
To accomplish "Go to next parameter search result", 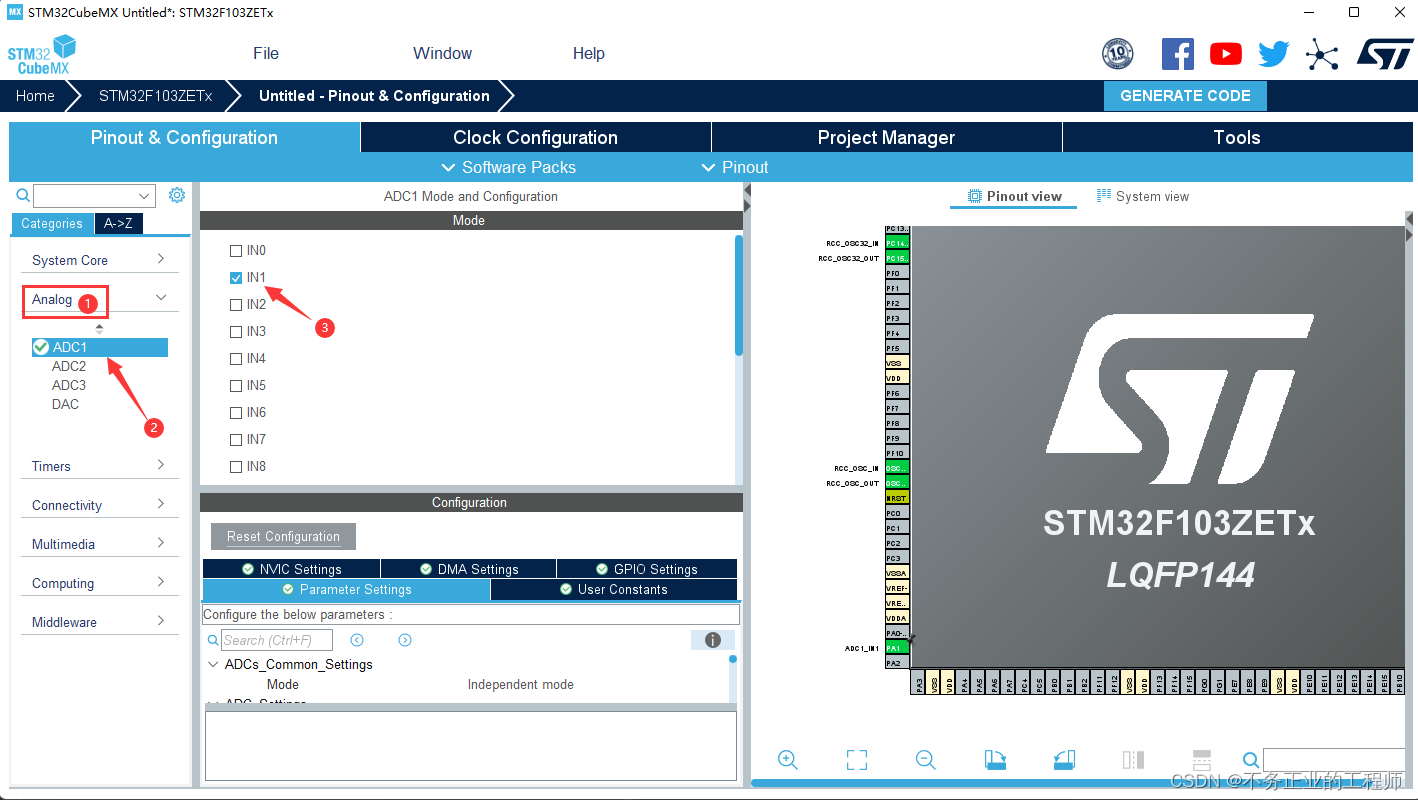I will (405, 640).
